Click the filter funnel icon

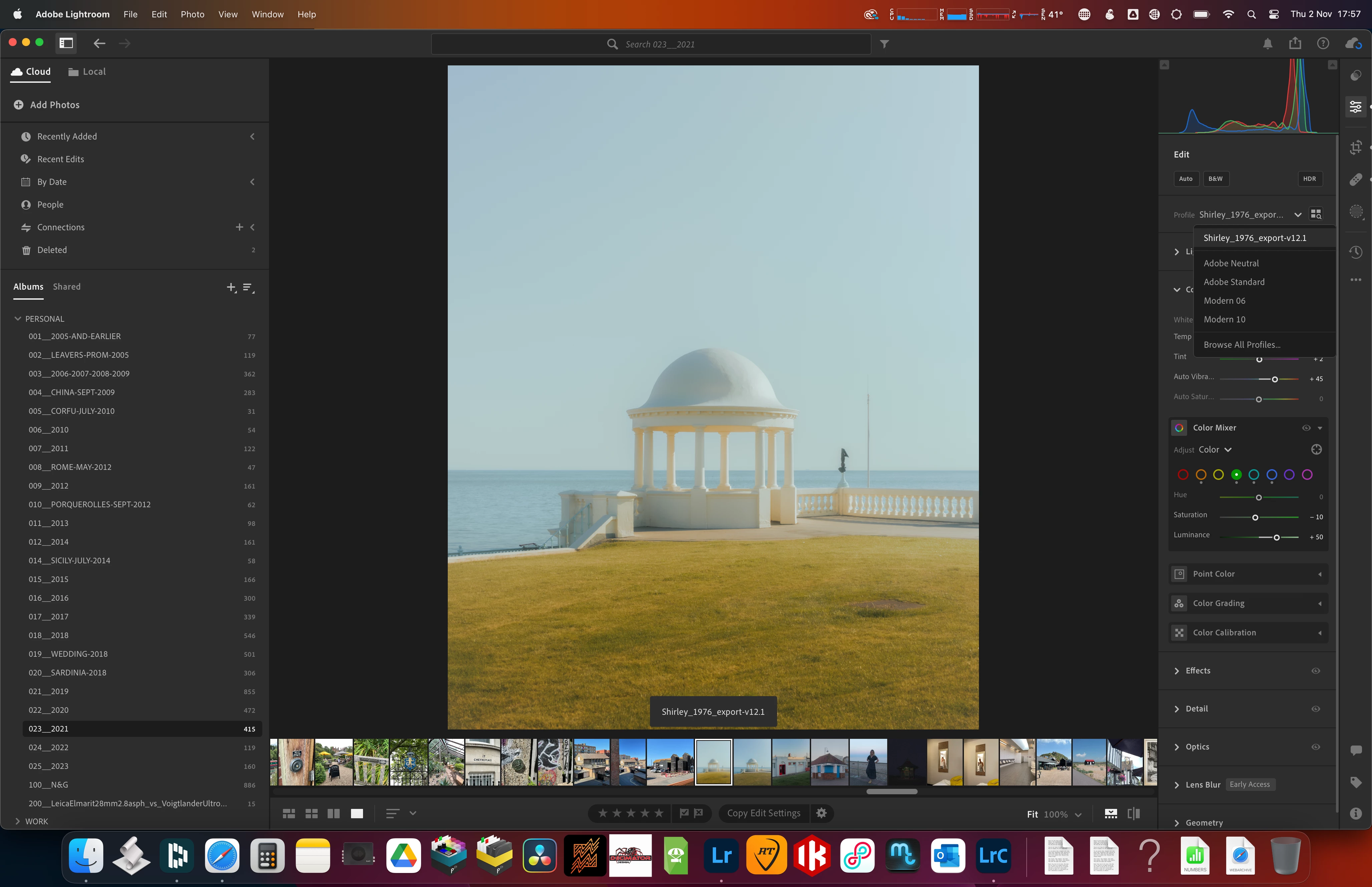(x=884, y=44)
